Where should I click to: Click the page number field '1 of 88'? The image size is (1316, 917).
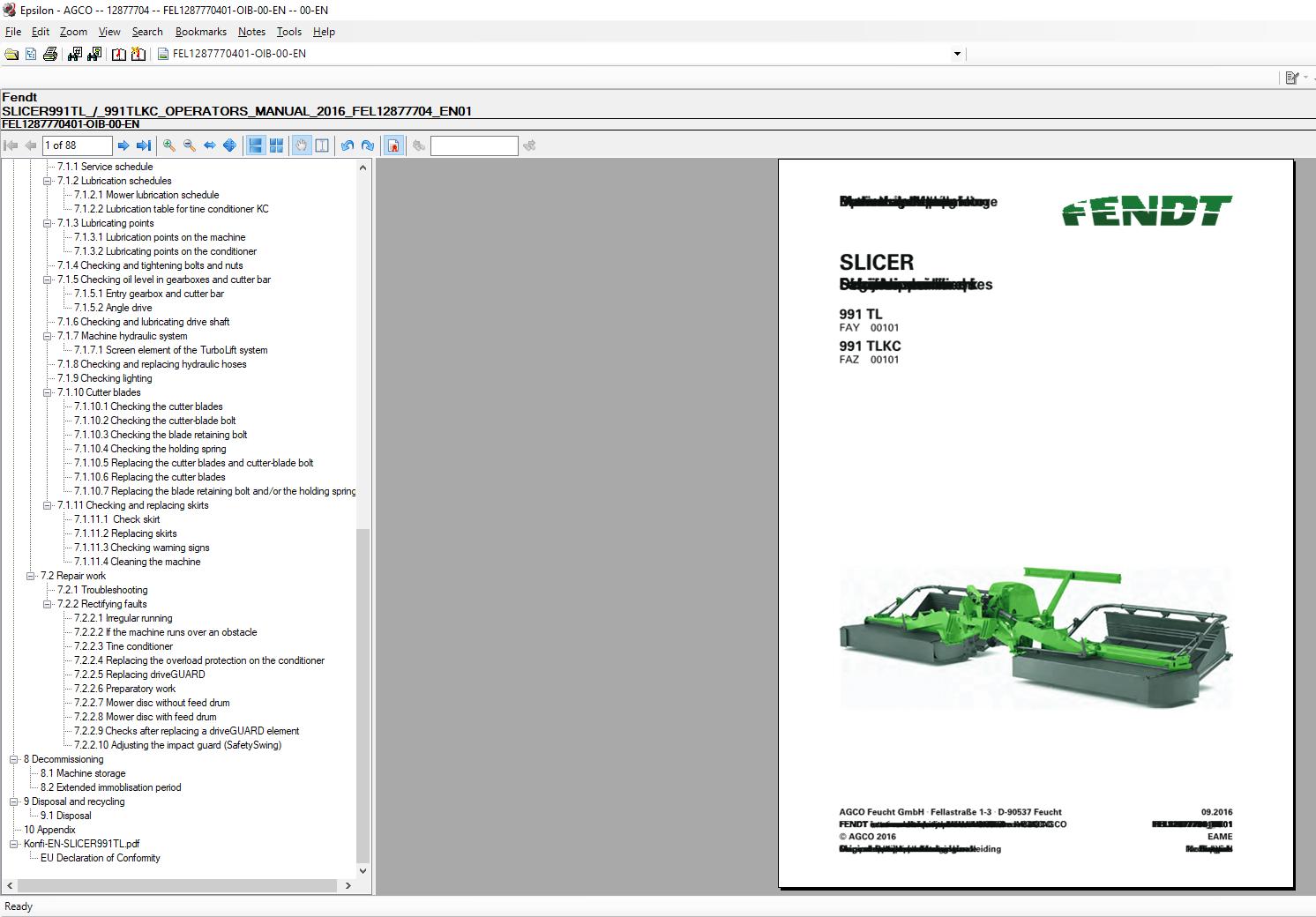(77, 145)
